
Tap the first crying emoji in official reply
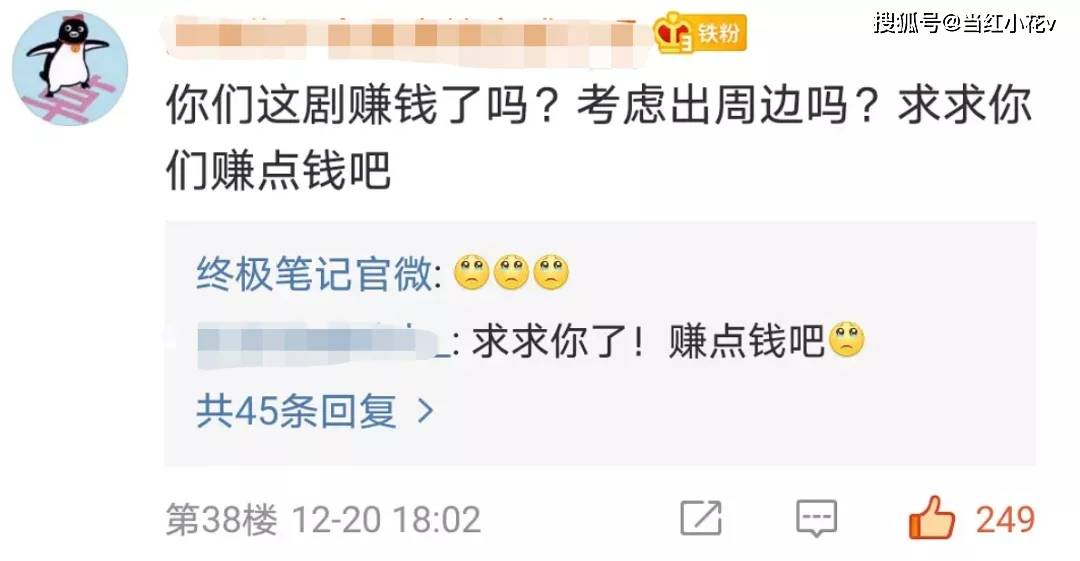(x=472, y=272)
